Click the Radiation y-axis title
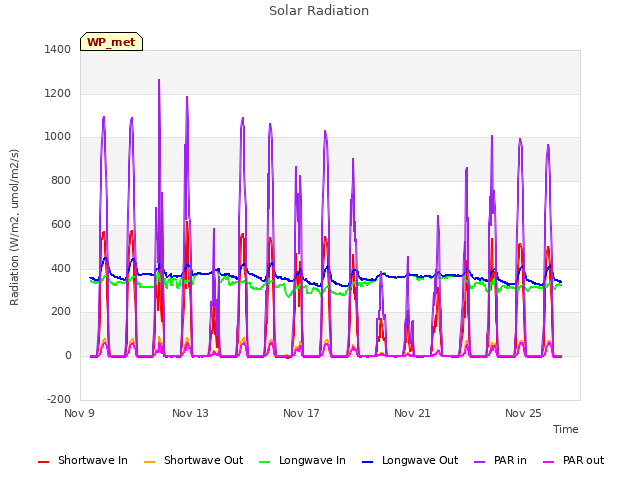Screen dimensions: 640x480 [x=14, y=227]
